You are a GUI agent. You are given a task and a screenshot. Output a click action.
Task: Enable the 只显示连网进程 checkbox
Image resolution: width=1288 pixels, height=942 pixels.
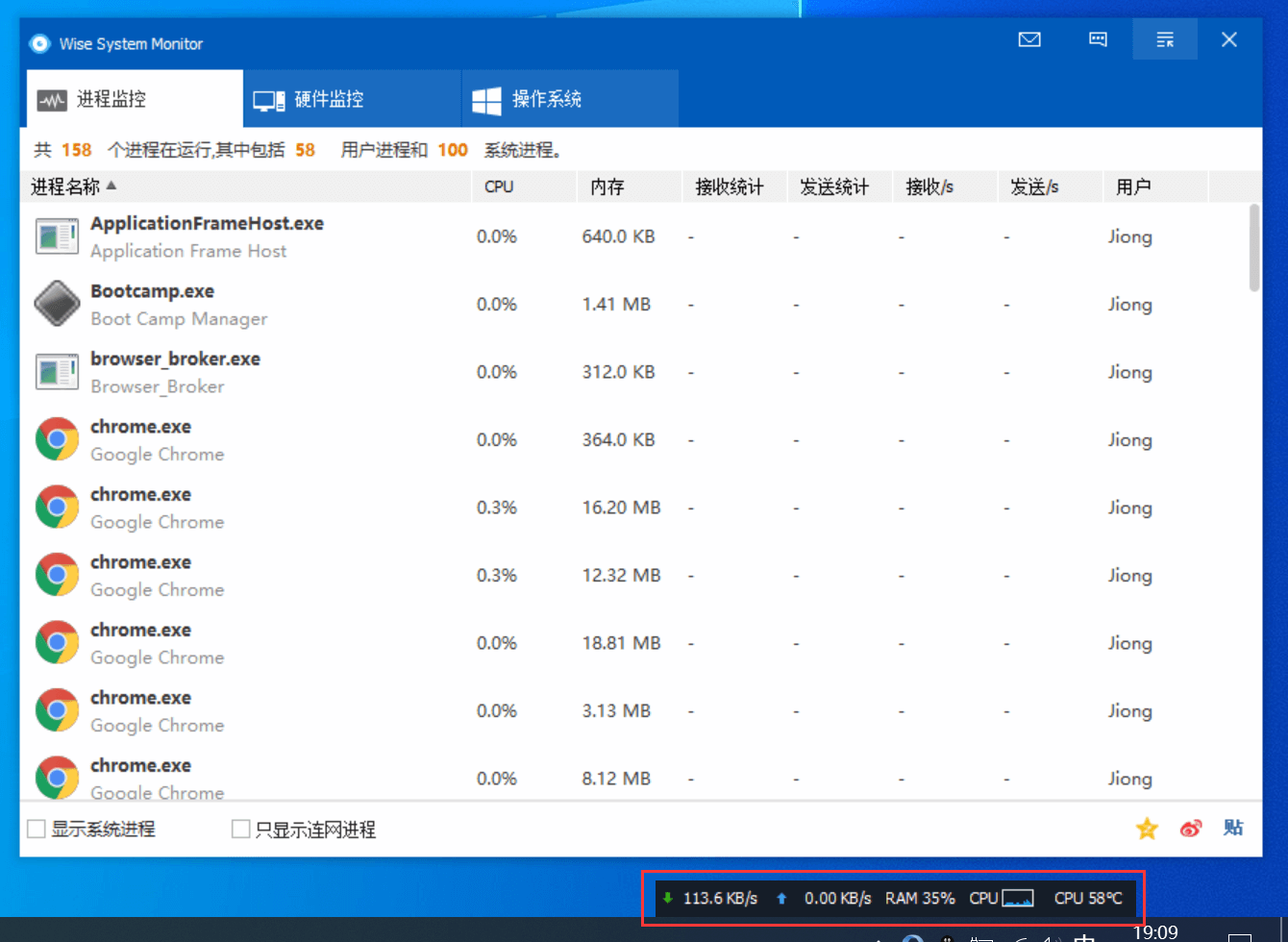click(240, 829)
